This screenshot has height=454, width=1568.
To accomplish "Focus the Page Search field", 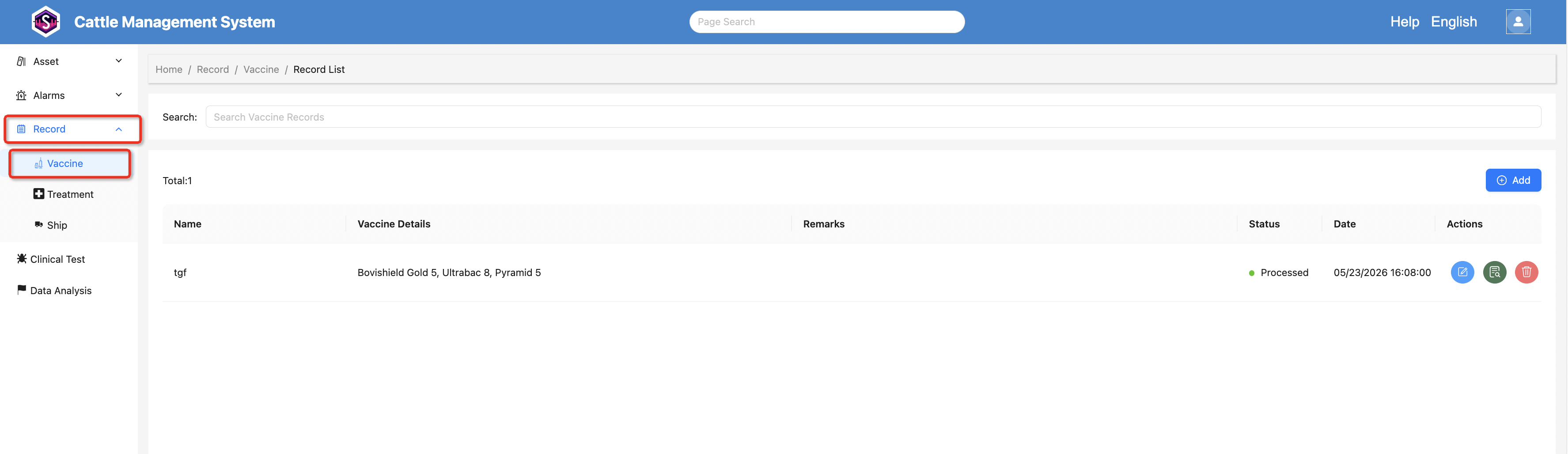I will (x=826, y=22).
